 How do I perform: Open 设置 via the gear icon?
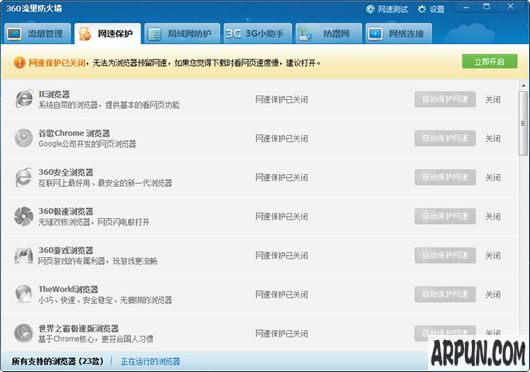[421, 9]
